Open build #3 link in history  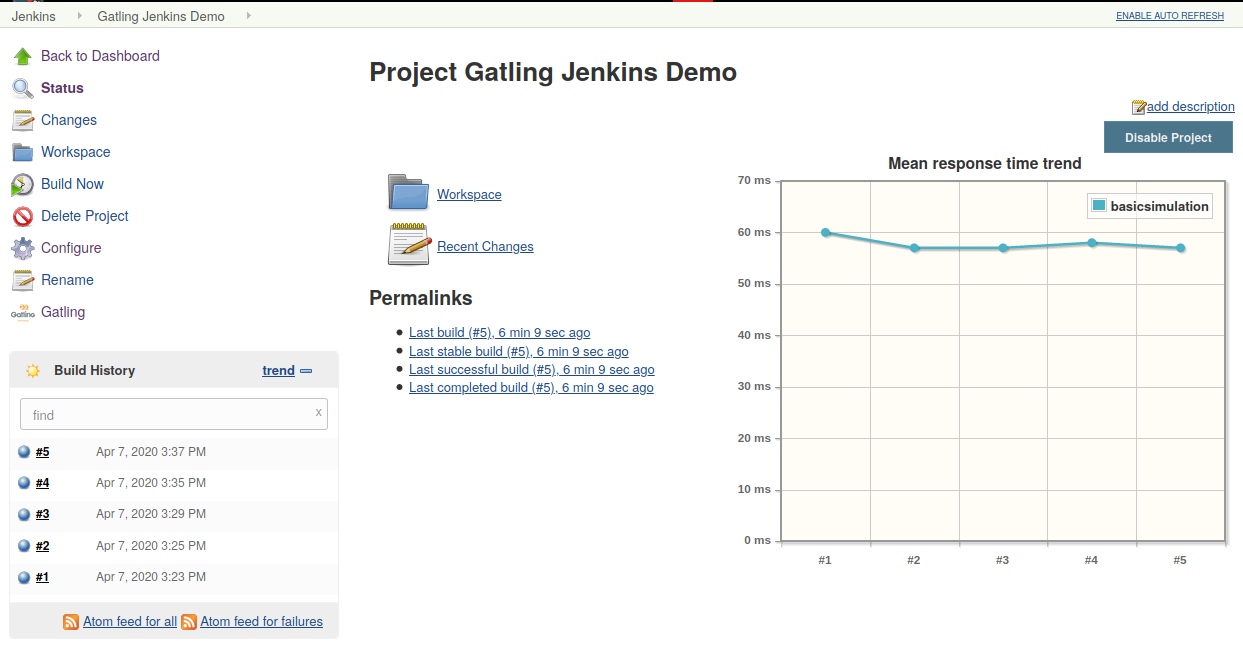pyautogui.click(x=42, y=514)
